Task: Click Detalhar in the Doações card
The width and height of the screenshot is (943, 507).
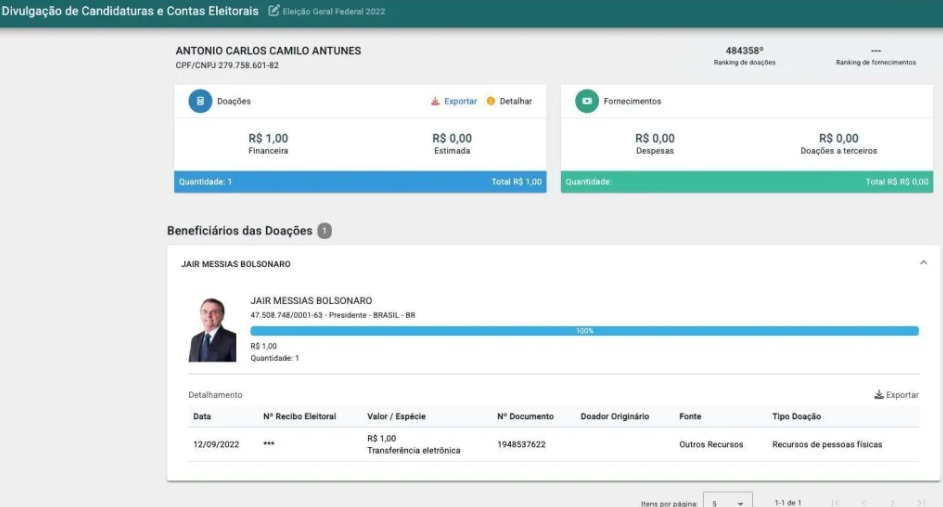Action: click(515, 101)
